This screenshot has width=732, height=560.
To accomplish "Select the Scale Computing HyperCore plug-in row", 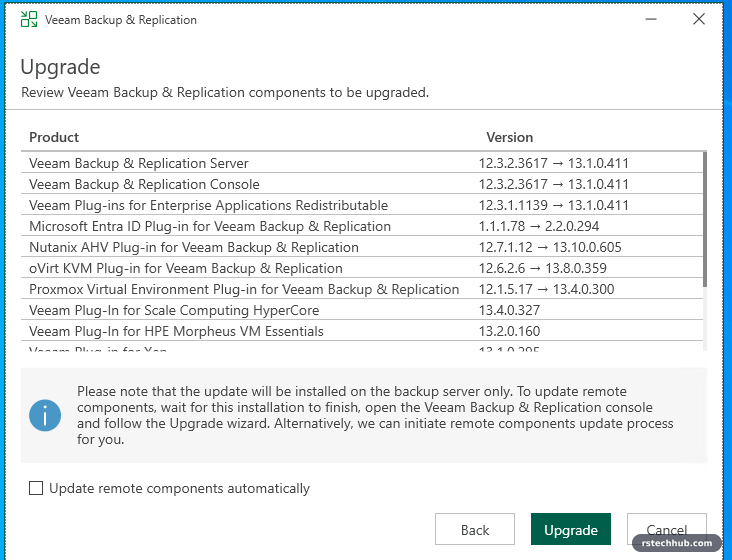I will (x=362, y=310).
